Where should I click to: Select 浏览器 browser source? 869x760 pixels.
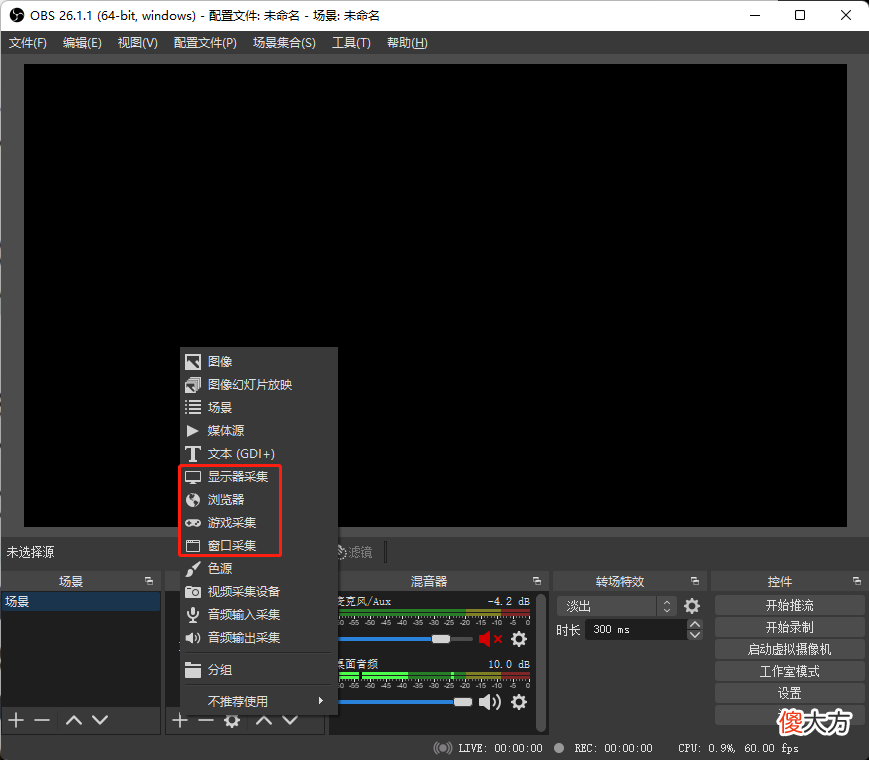click(x=259, y=499)
